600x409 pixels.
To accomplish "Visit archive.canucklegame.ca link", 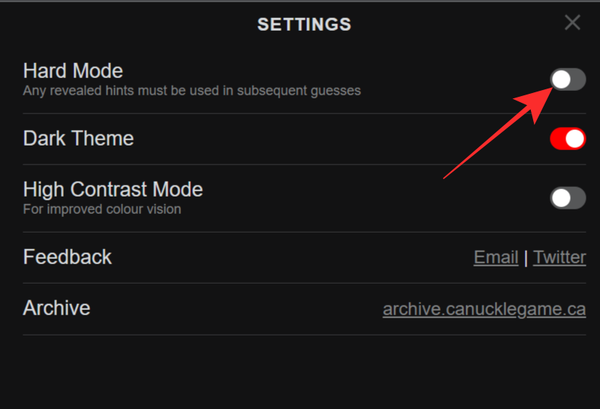I will 484,309.
